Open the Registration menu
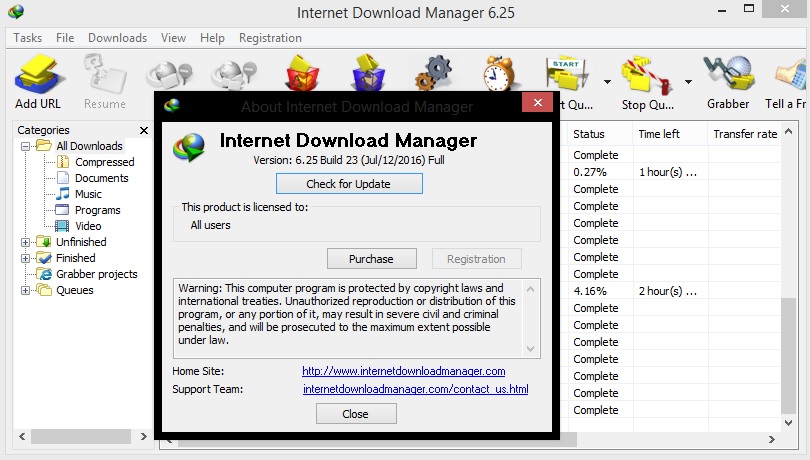 [x=270, y=38]
